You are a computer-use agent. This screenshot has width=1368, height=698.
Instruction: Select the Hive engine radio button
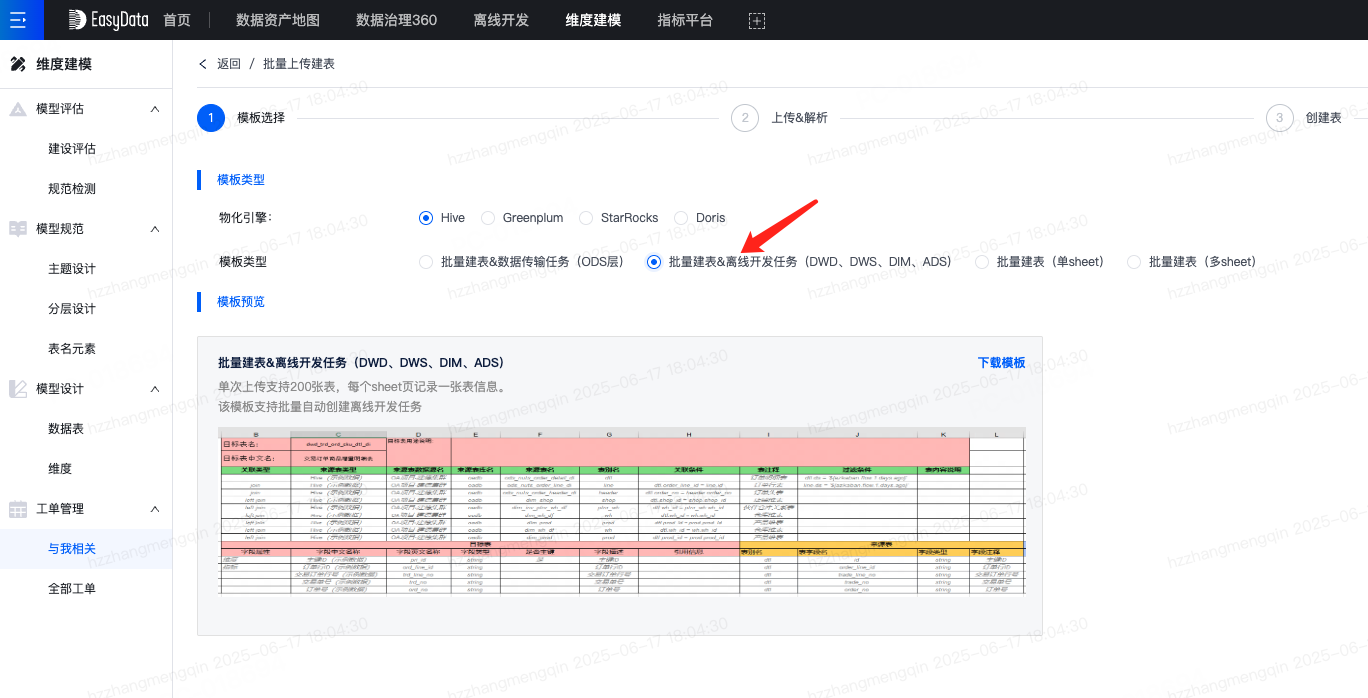point(426,218)
